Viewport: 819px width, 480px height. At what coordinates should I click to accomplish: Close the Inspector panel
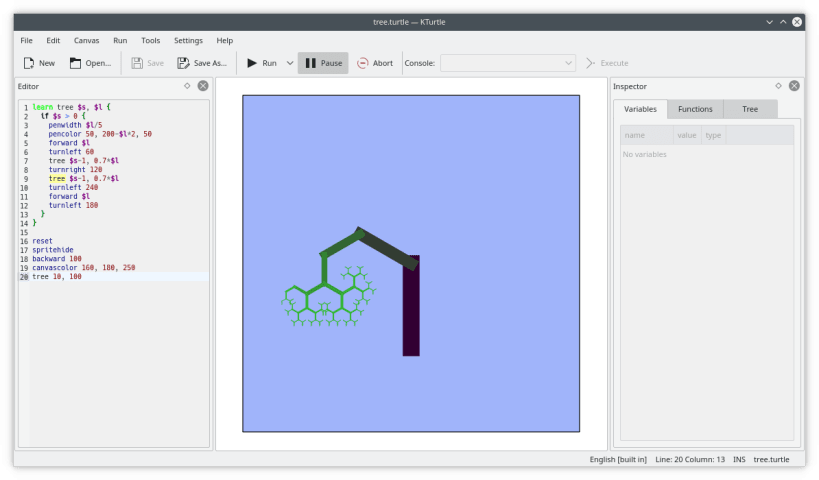point(794,86)
